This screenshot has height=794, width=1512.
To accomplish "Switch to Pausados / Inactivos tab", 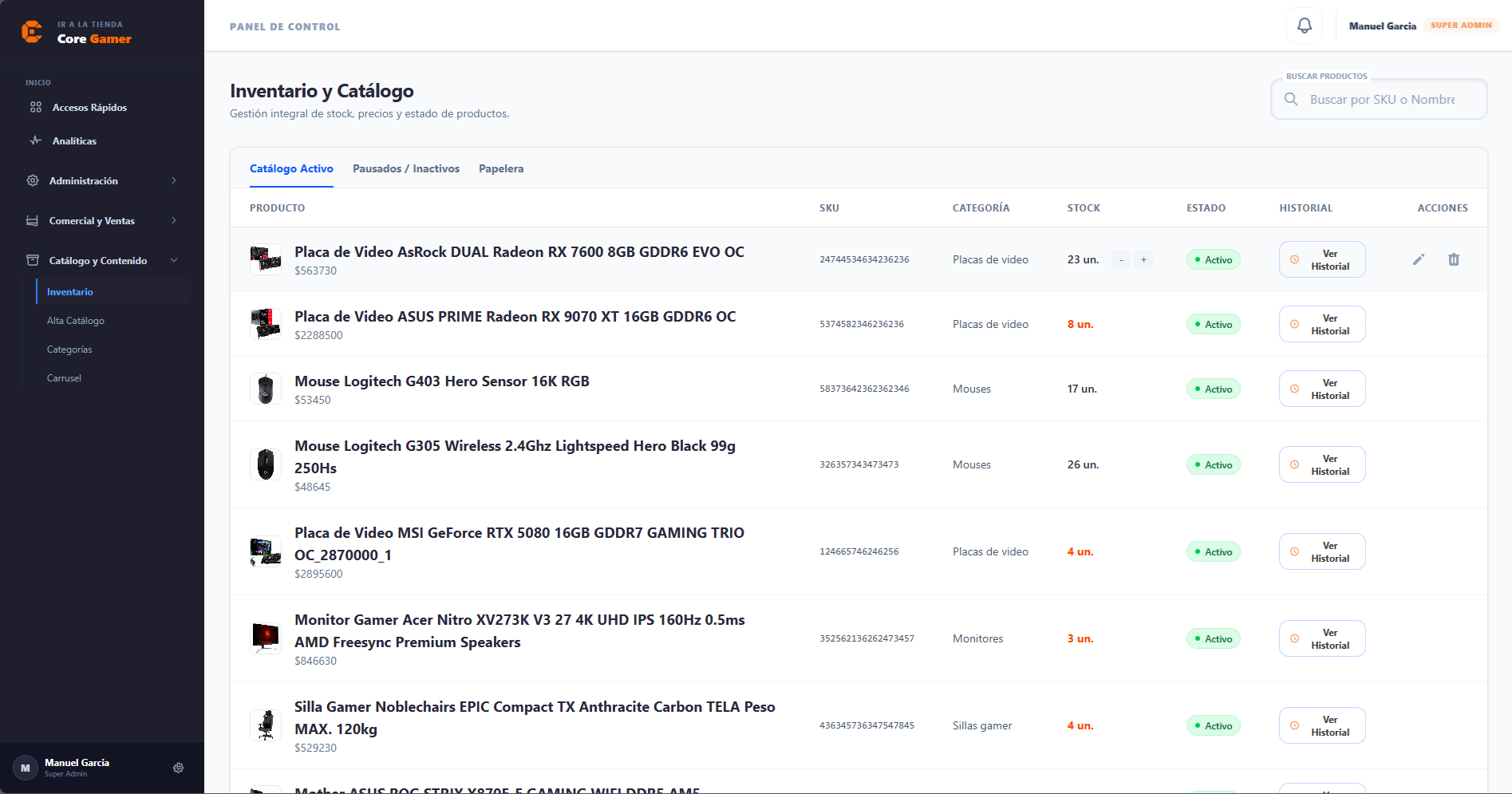I will (406, 168).
